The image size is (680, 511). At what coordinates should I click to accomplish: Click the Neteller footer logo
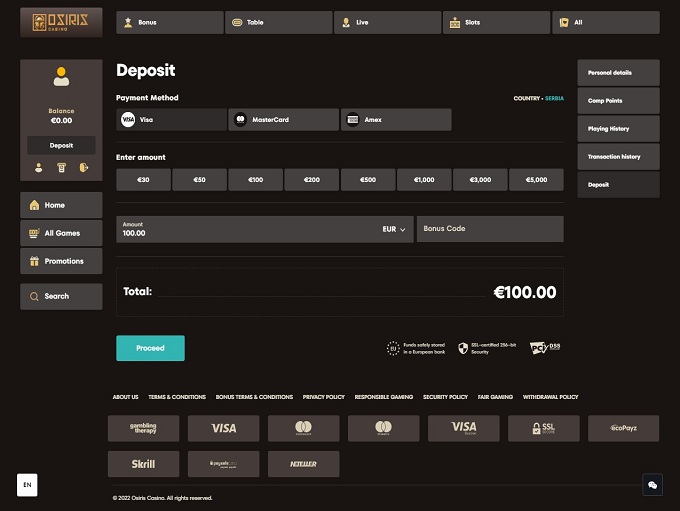point(304,464)
